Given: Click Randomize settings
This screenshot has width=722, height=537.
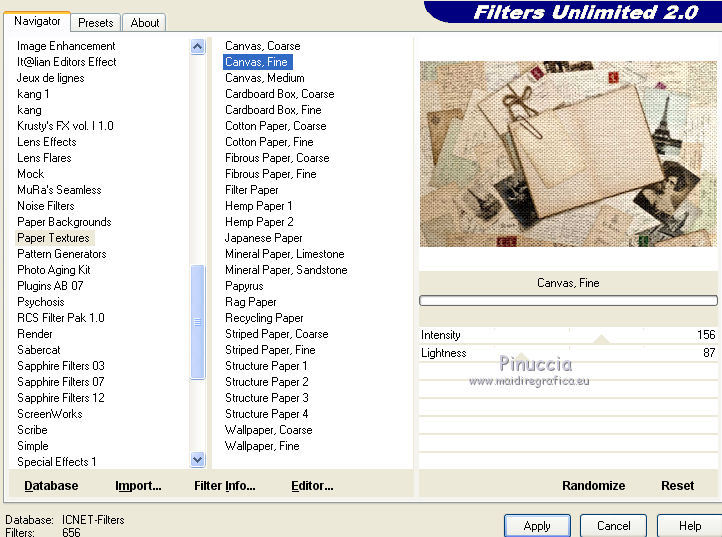Looking at the screenshot, I should [594, 485].
